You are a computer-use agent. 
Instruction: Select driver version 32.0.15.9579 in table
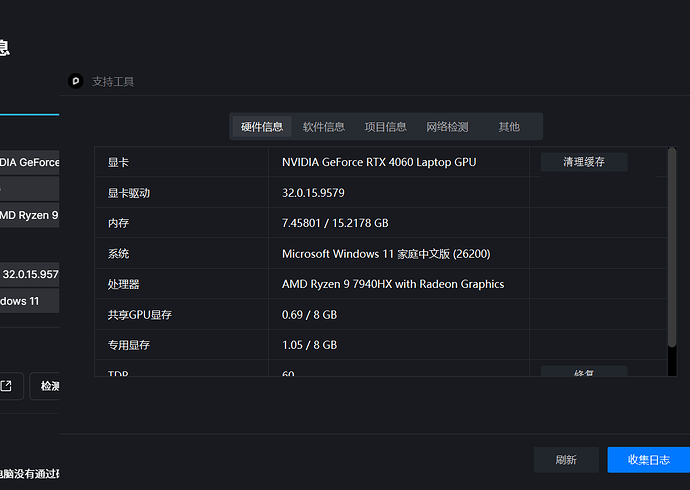pyautogui.click(x=313, y=193)
